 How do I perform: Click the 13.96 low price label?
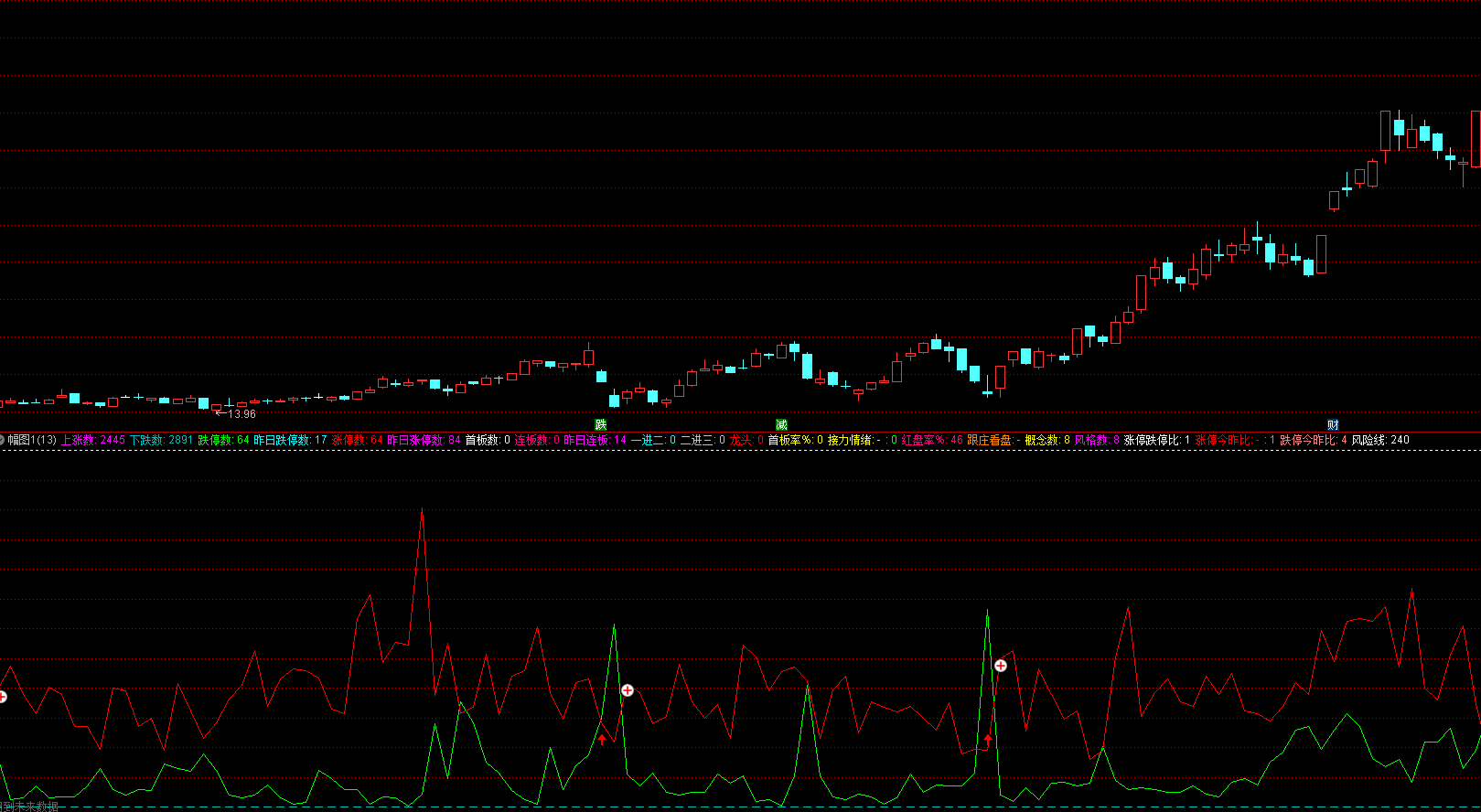tap(241, 414)
